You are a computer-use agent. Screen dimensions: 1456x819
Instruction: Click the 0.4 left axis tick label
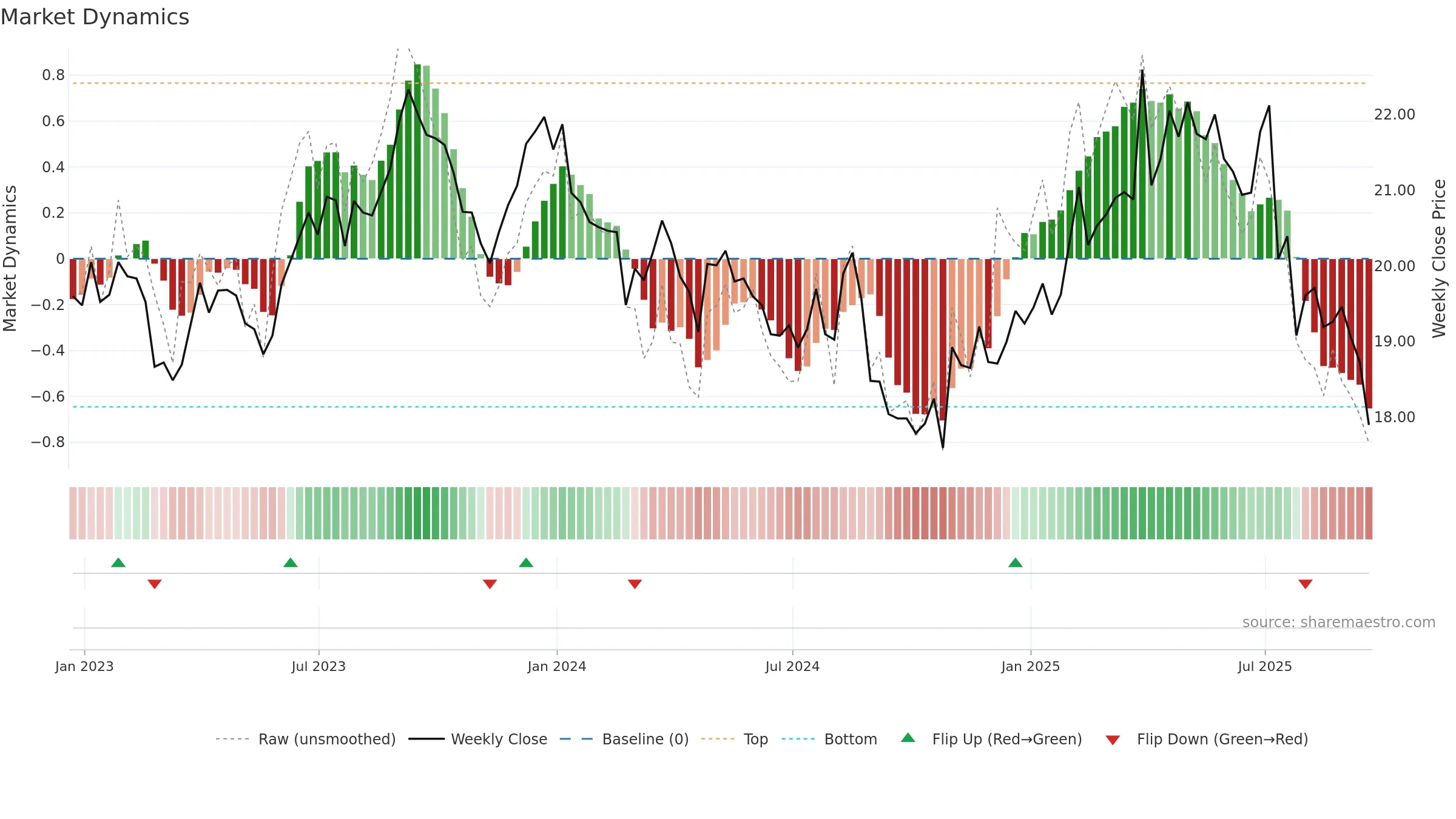tap(53, 167)
